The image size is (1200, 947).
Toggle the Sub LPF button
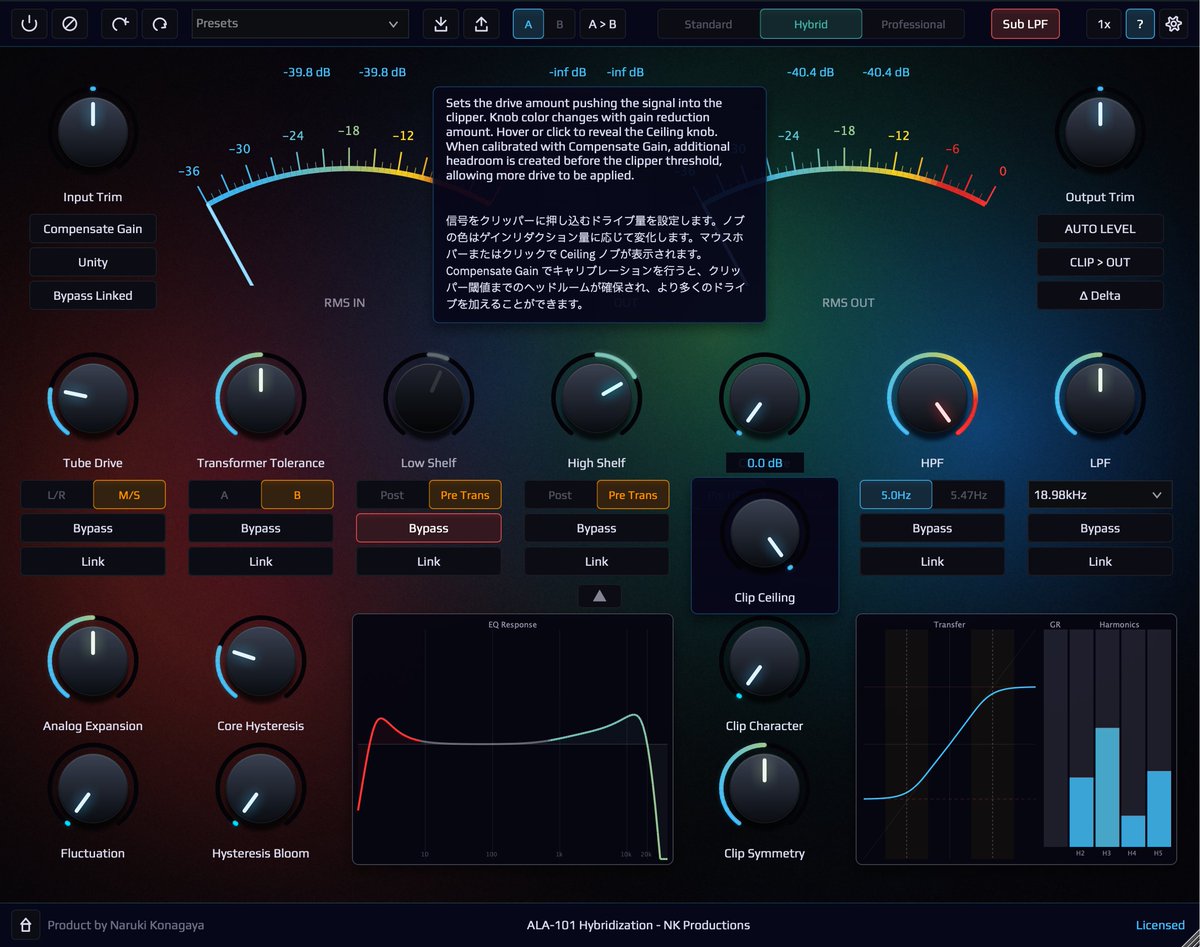tap(1025, 24)
